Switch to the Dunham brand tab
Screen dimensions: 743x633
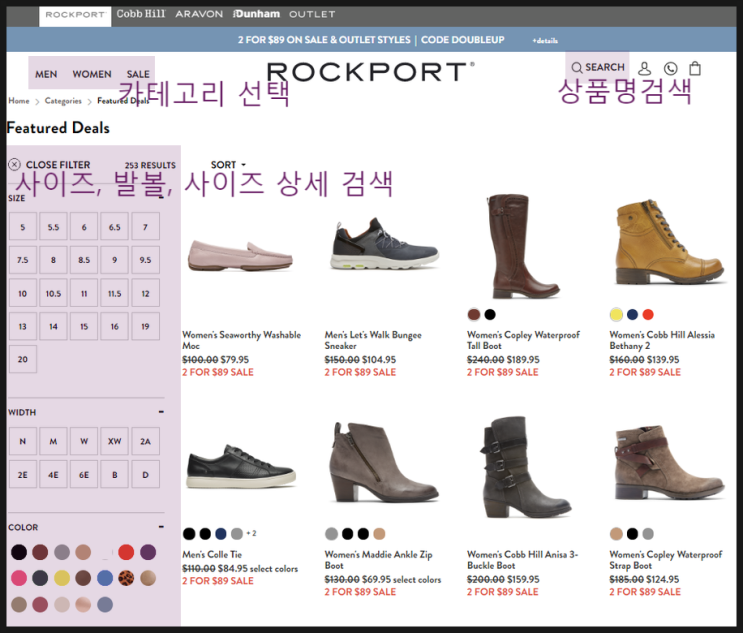pyautogui.click(x=256, y=14)
